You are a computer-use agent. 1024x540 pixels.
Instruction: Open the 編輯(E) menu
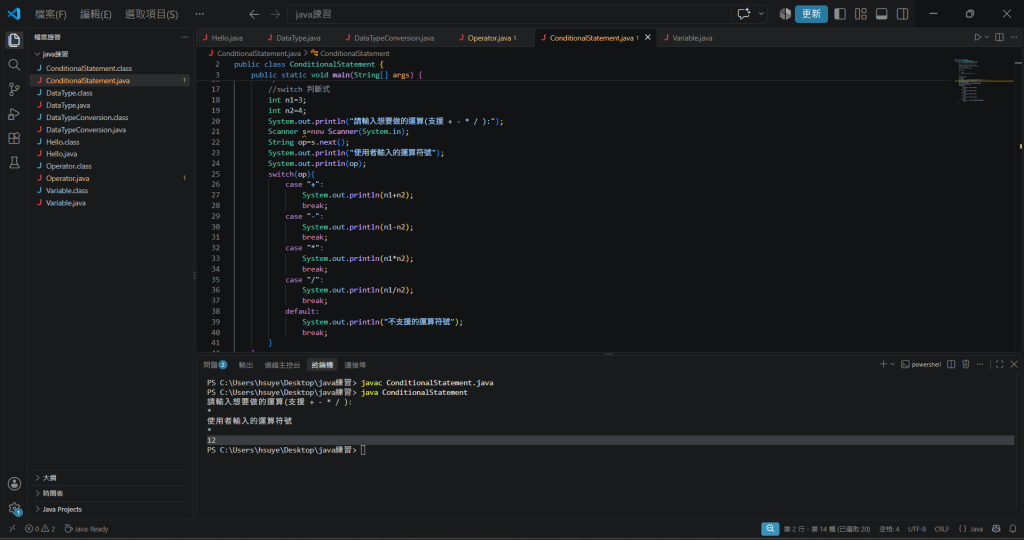95,14
